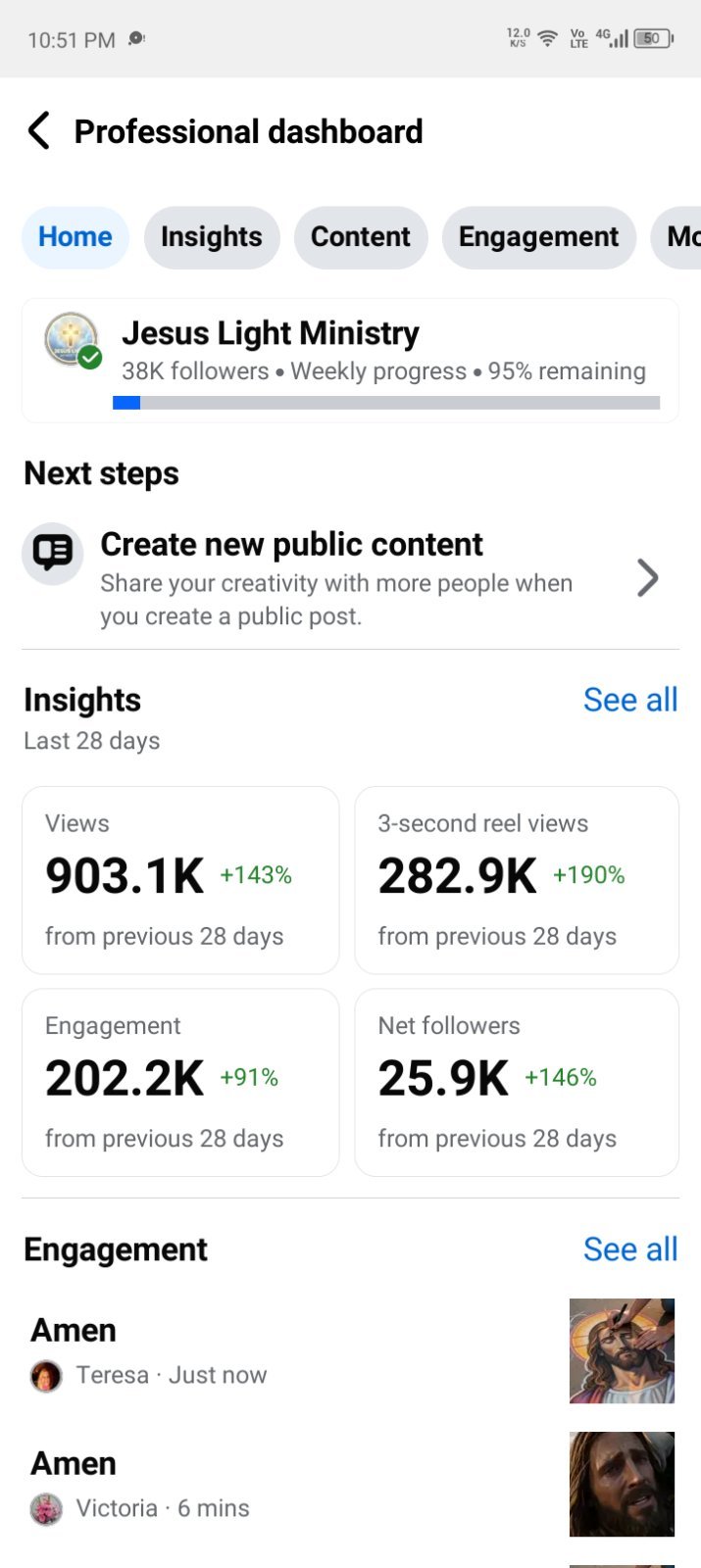Open Victoria's Amen comment post thumbnail

click(622, 1484)
